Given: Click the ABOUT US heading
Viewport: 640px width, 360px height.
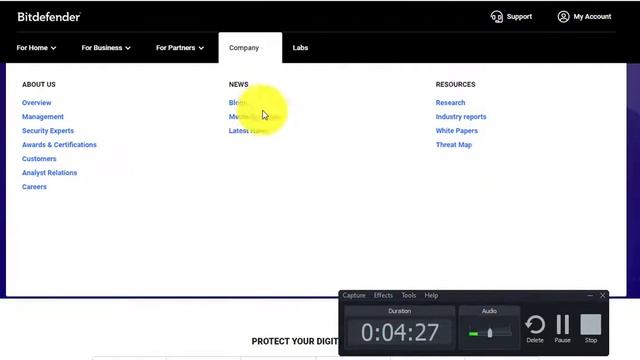Looking at the screenshot, I should (39, 84).
